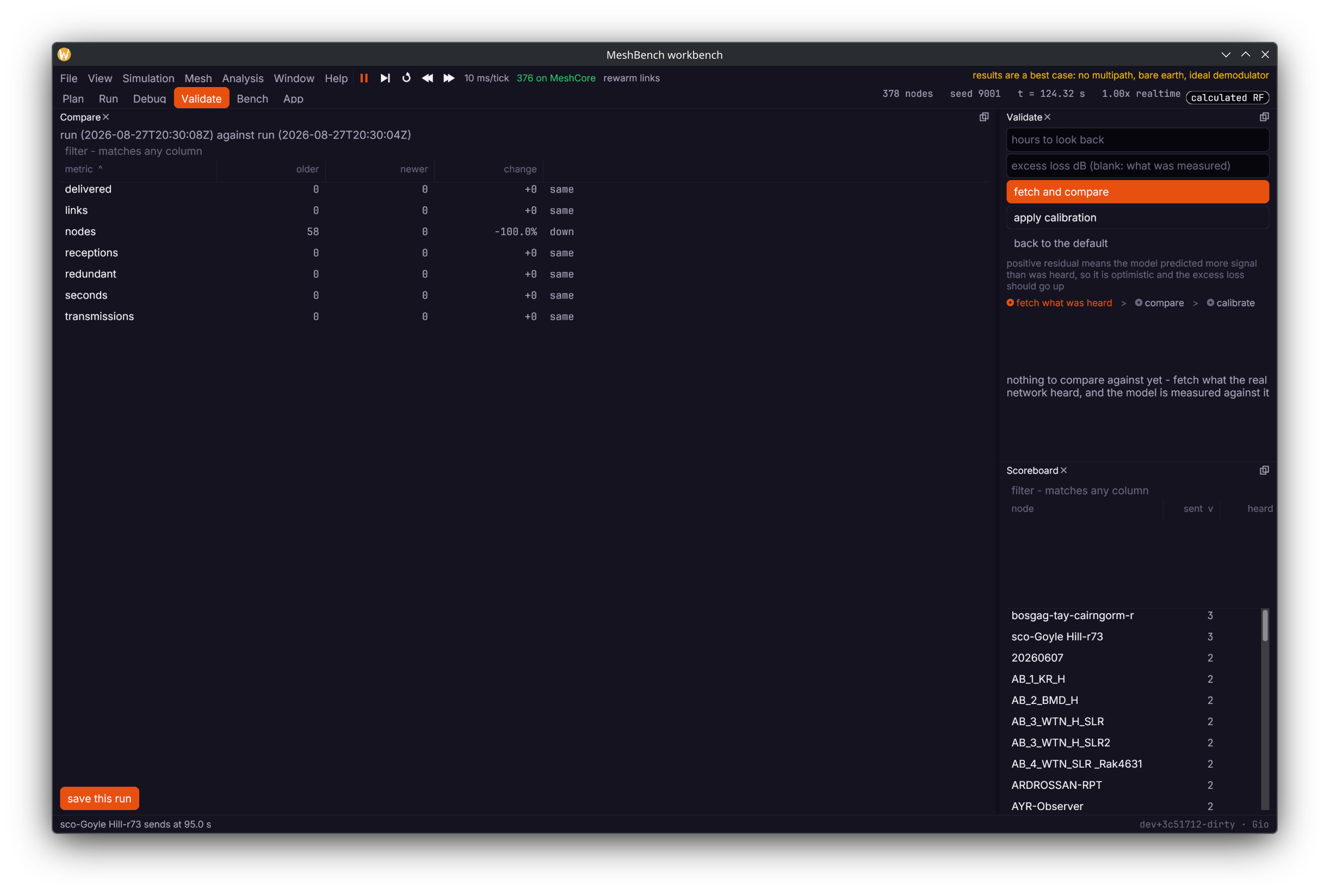Select the compare step
This screenshot has width=1330, height=896.
1159,303
